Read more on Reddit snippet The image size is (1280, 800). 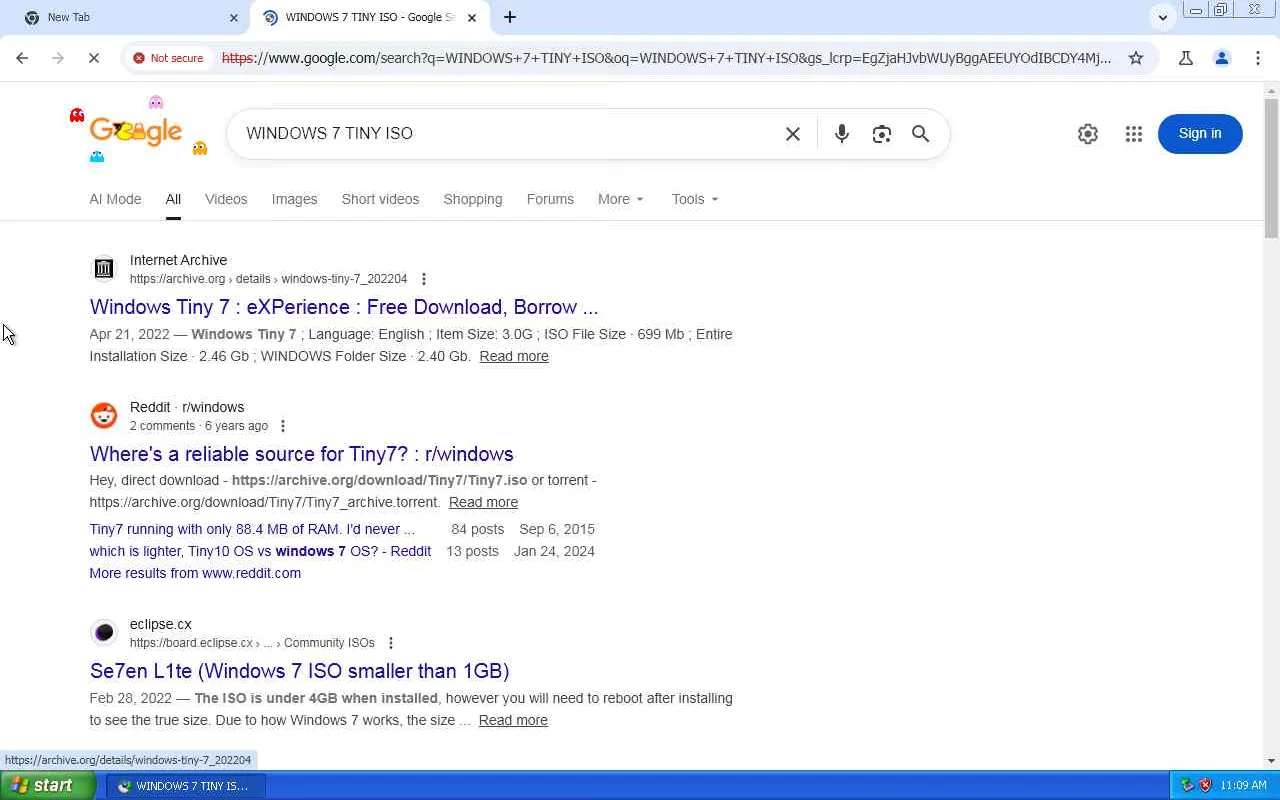coord(483,502)
